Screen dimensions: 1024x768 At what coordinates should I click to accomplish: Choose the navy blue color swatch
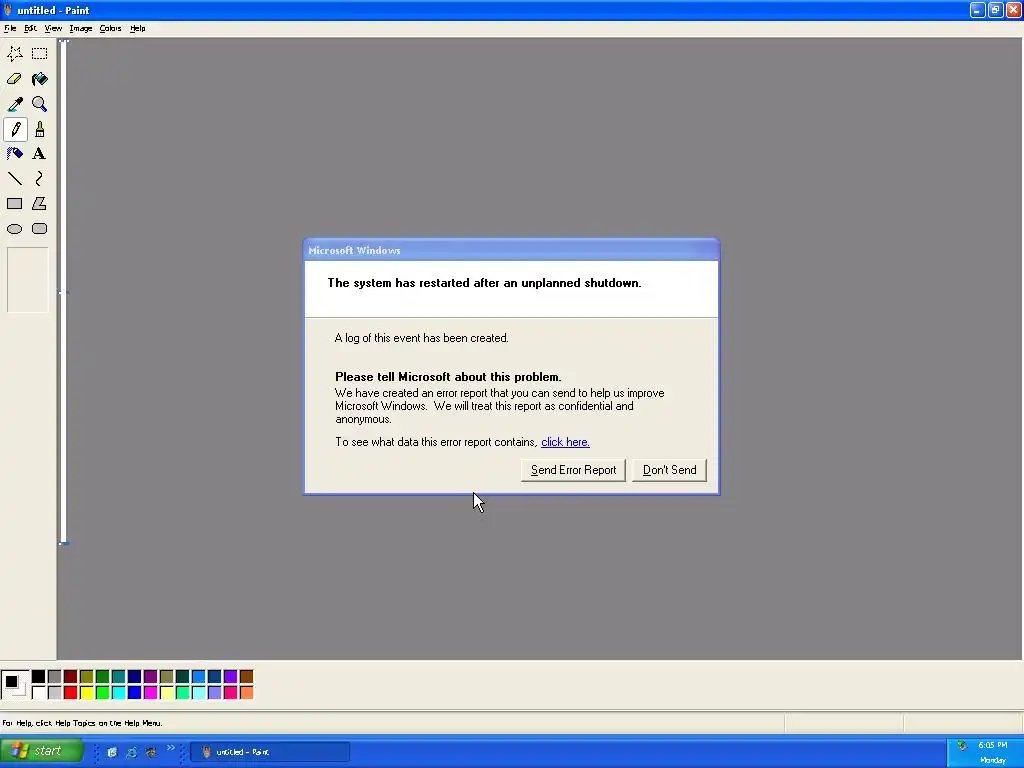point(135,677)
